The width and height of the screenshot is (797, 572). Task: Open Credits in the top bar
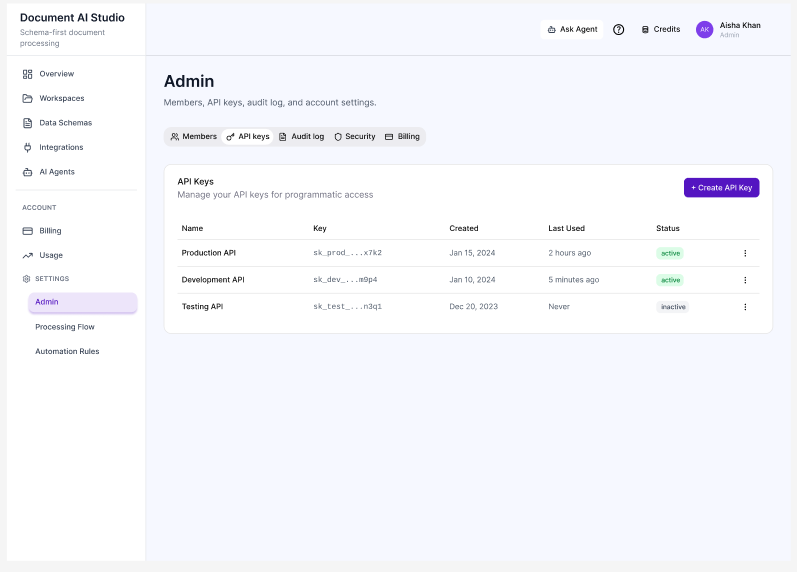tap(660, 29)
